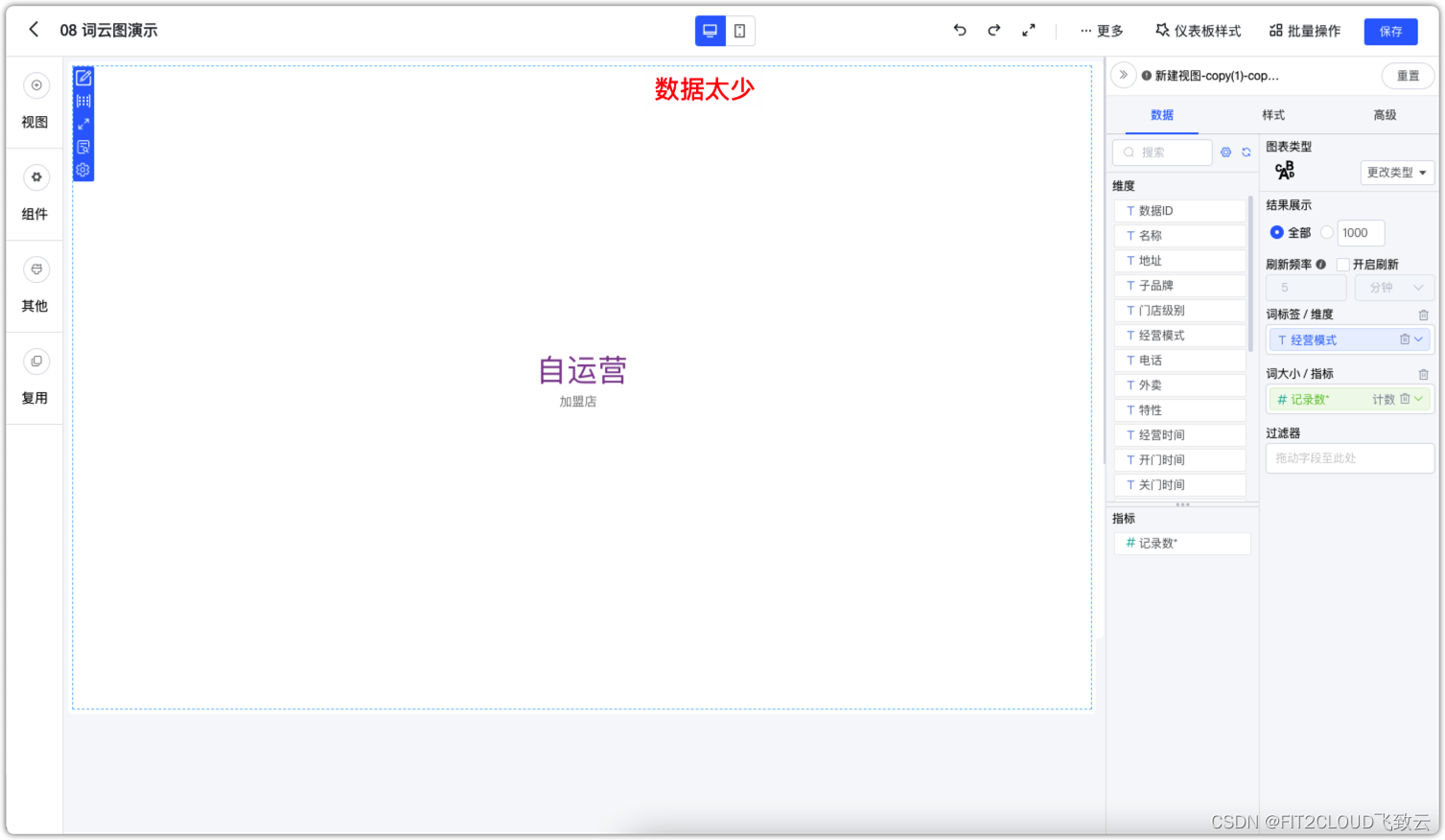Collapse the right property panel
Screen dimensions: 1445x840
coord(1123,75)
